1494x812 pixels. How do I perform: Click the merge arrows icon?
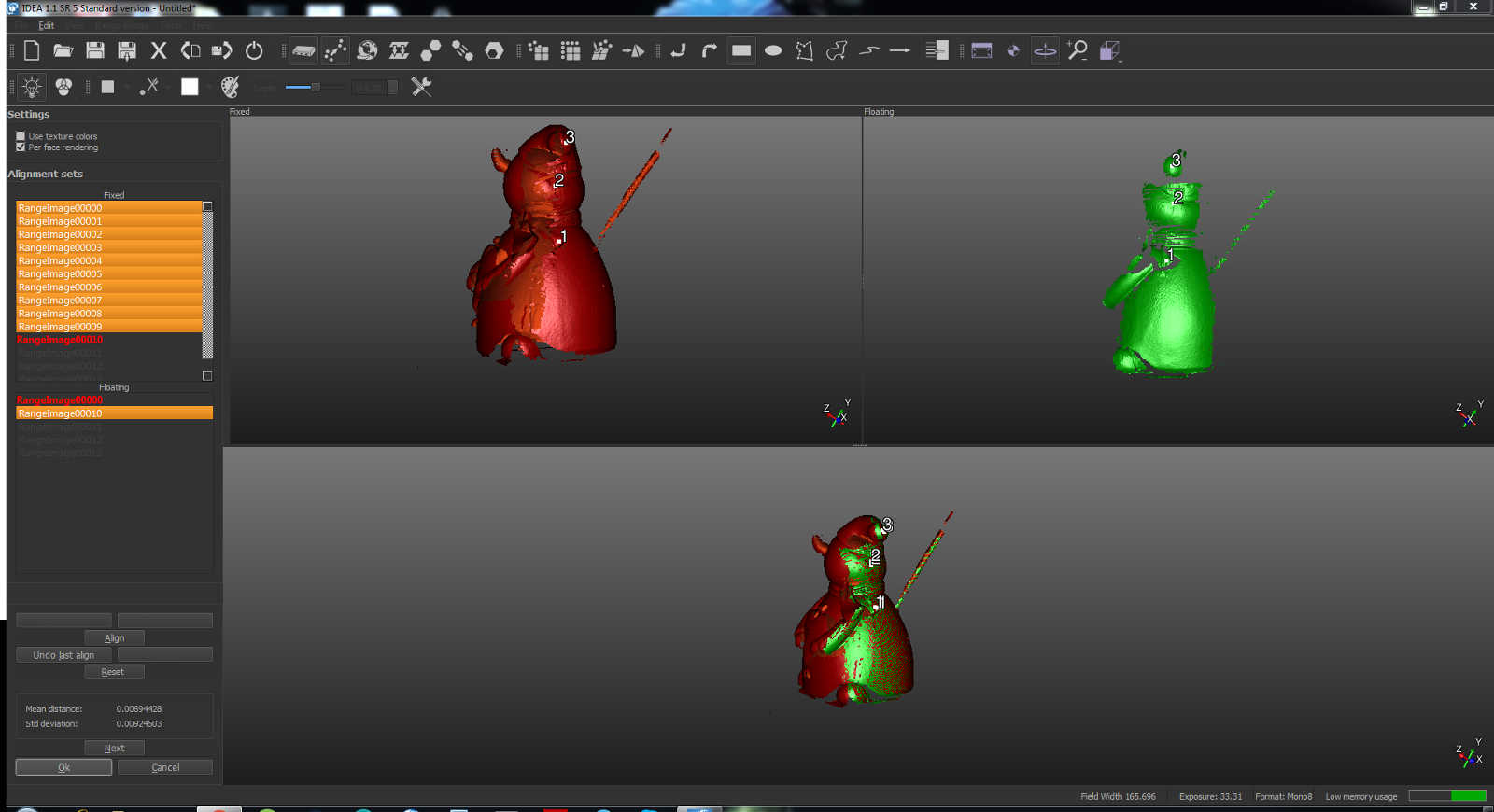coord(399,50)
